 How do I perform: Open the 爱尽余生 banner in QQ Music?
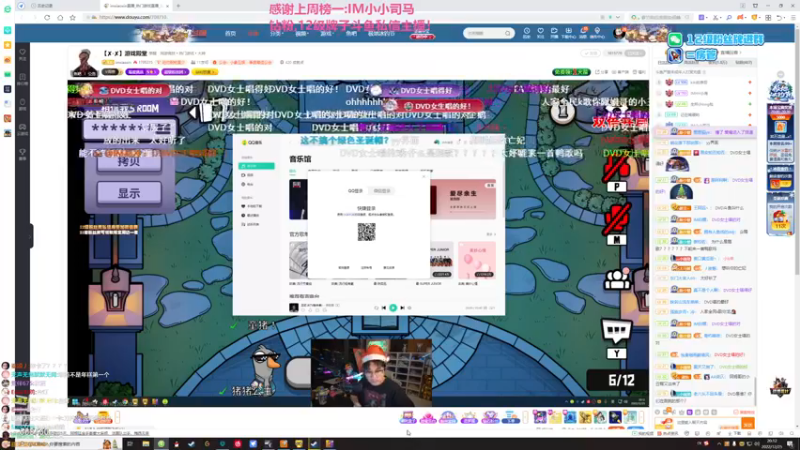click(x=463, y=199)
